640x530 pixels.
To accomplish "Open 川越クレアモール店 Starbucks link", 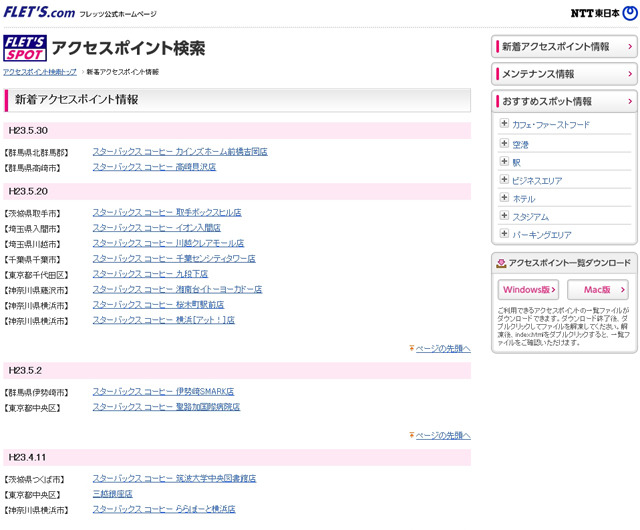I will (168, 243).
